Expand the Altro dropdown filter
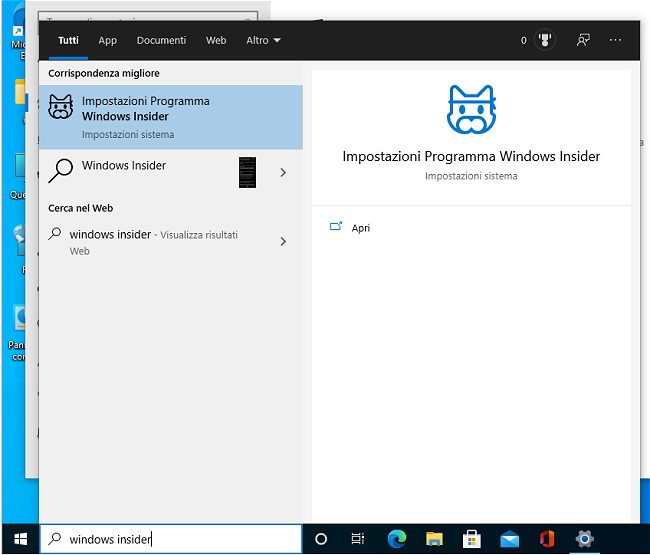The width and height of the screenshot is (650, 555). [263, 40]
